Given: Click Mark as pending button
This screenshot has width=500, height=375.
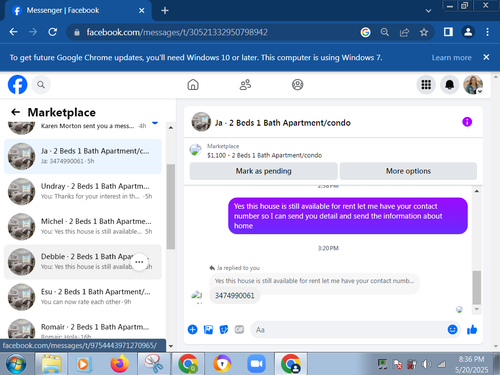Looking at the screenshot, I should [263, 171].
